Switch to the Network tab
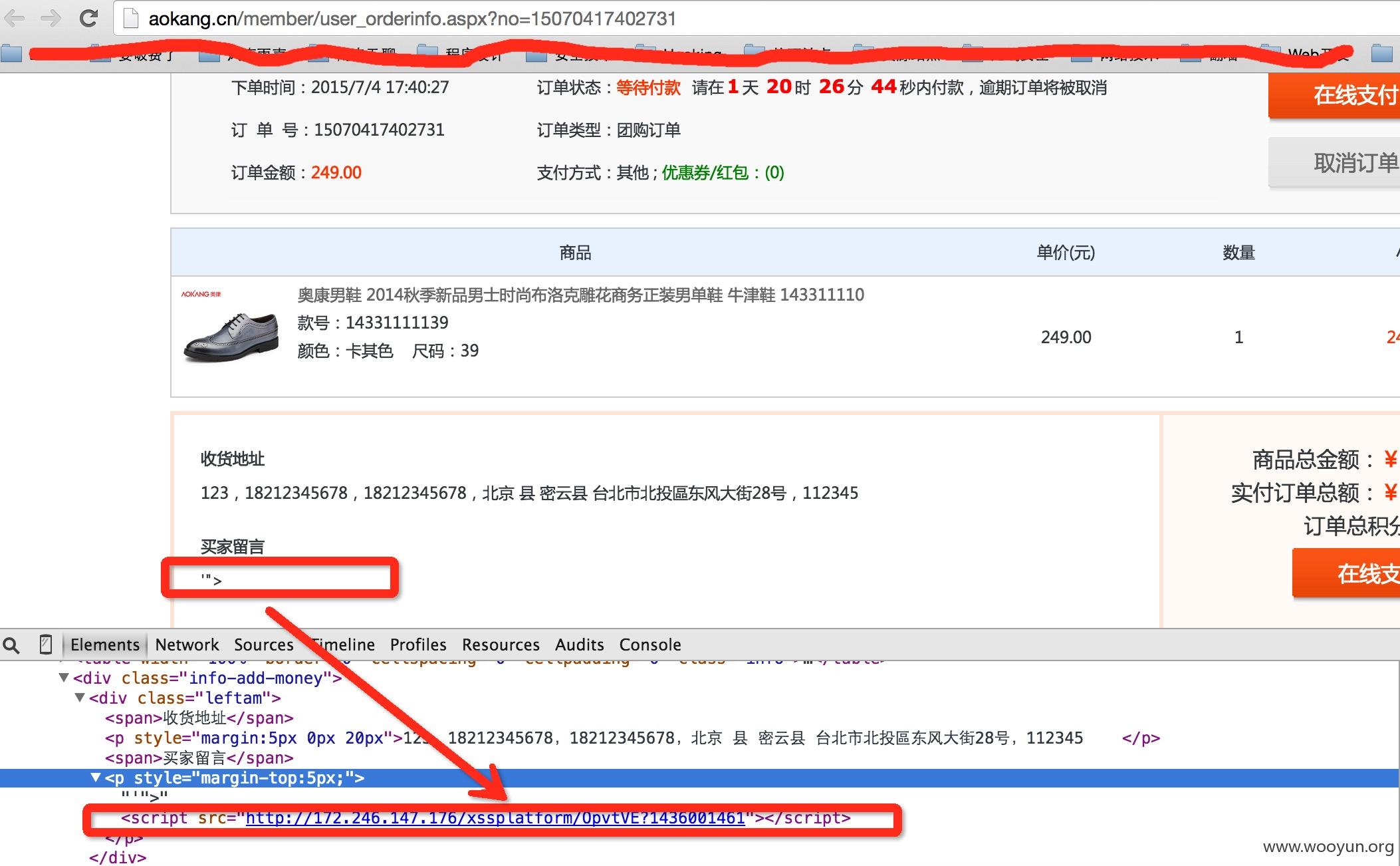Image resolution: width=1400 pixels, height=866 pixels. (x=187, y=645)
